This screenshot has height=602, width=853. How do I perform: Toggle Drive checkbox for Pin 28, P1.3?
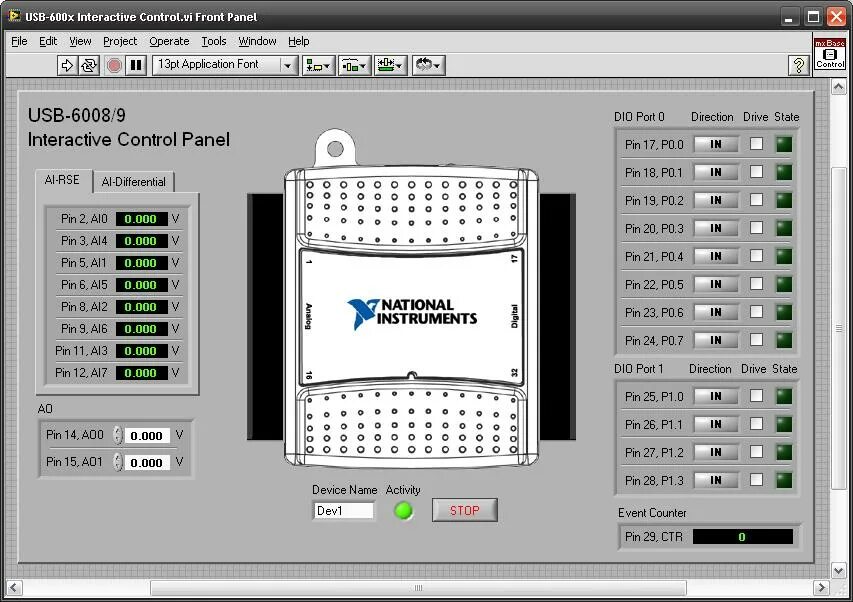pyautogui.click(x=756, y=480)
